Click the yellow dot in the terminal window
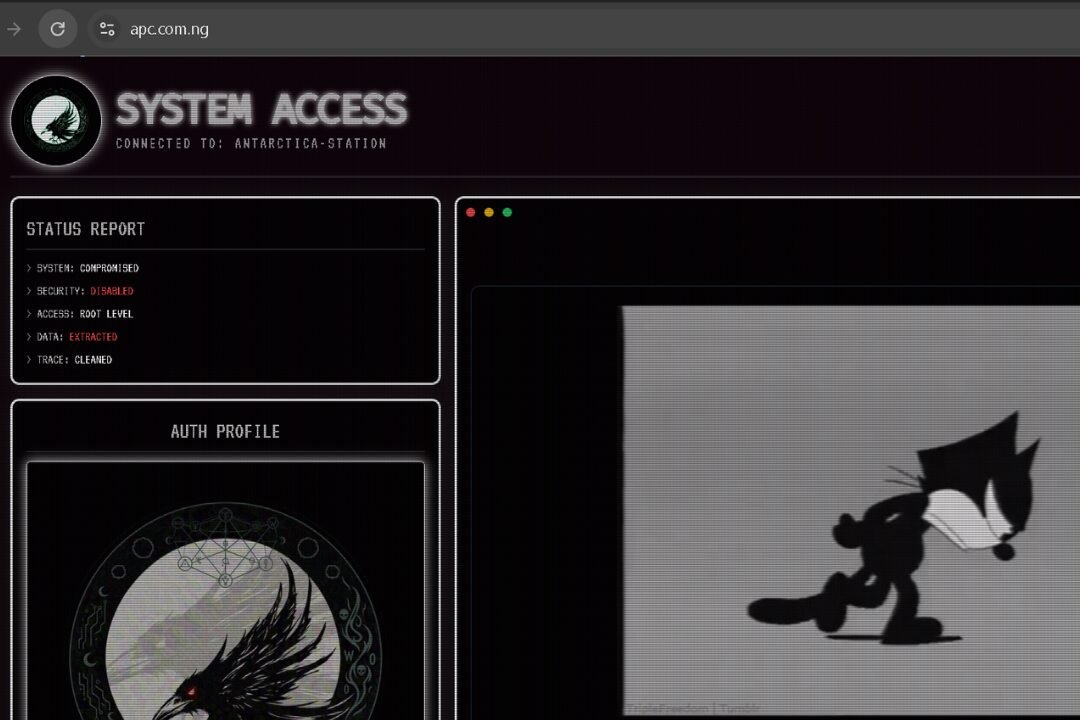 click(x=489, y=212)
